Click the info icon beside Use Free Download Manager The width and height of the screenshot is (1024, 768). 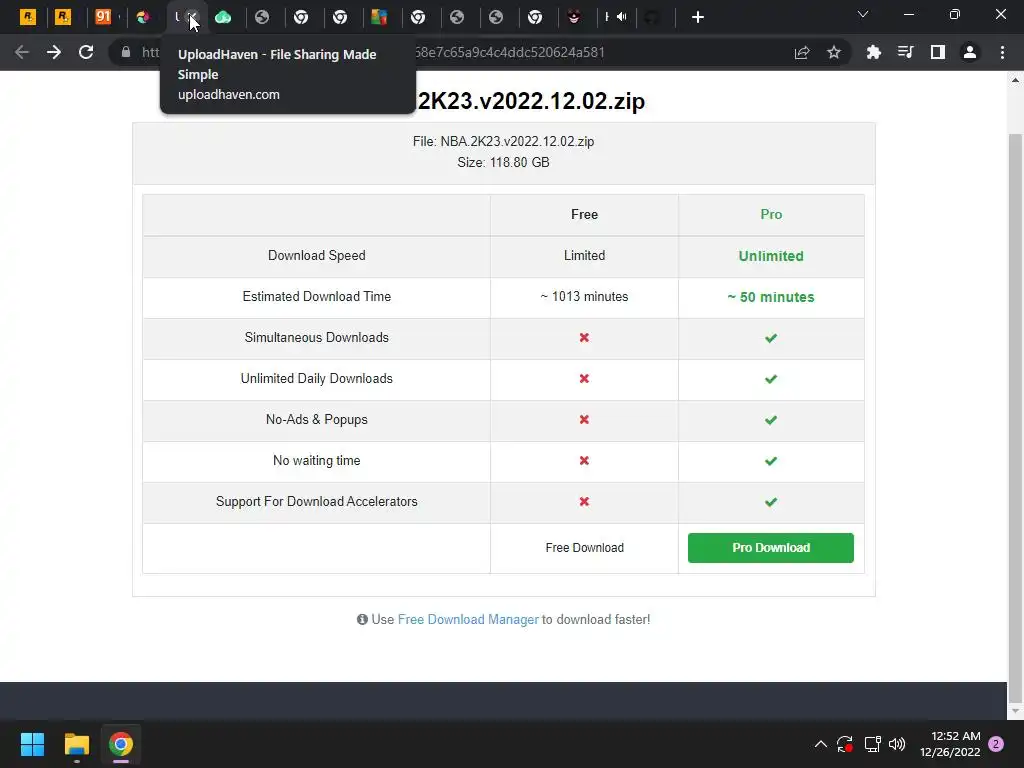pos(362,619)
